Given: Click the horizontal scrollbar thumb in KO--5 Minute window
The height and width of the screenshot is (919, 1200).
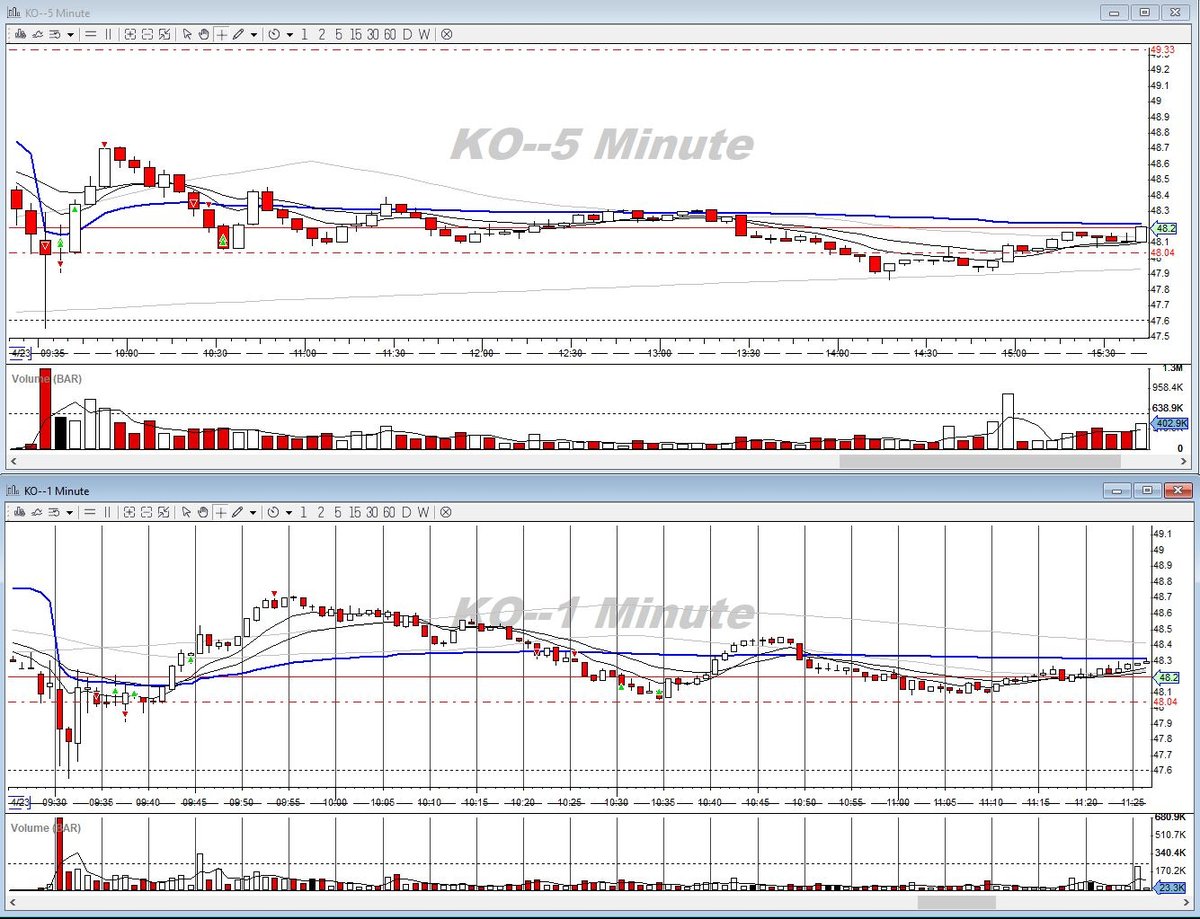Looking at the screenshot, I should pos(979,461).
